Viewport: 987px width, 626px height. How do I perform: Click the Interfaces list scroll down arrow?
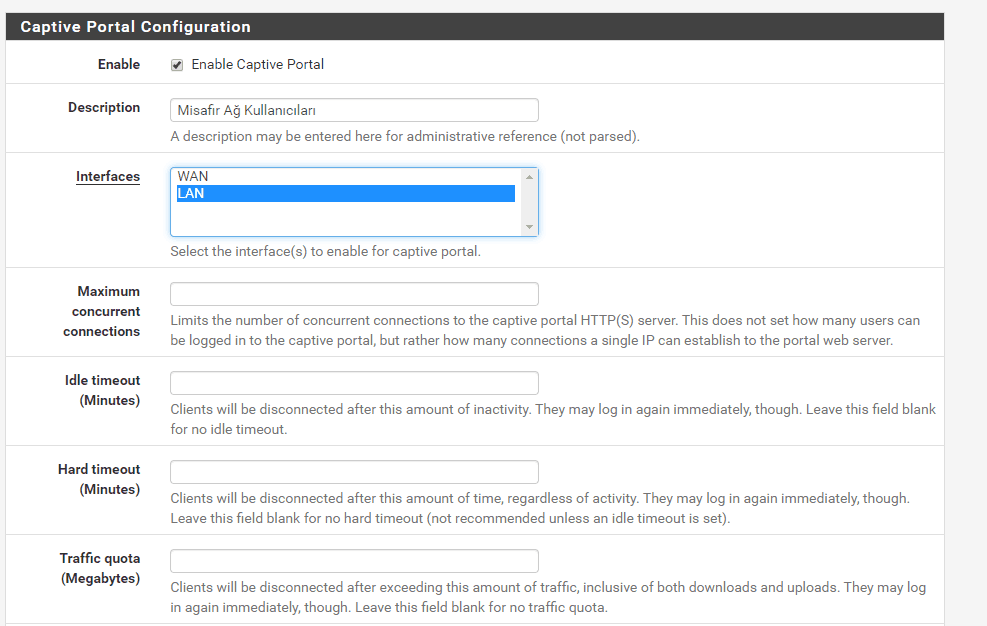point(529,227)
